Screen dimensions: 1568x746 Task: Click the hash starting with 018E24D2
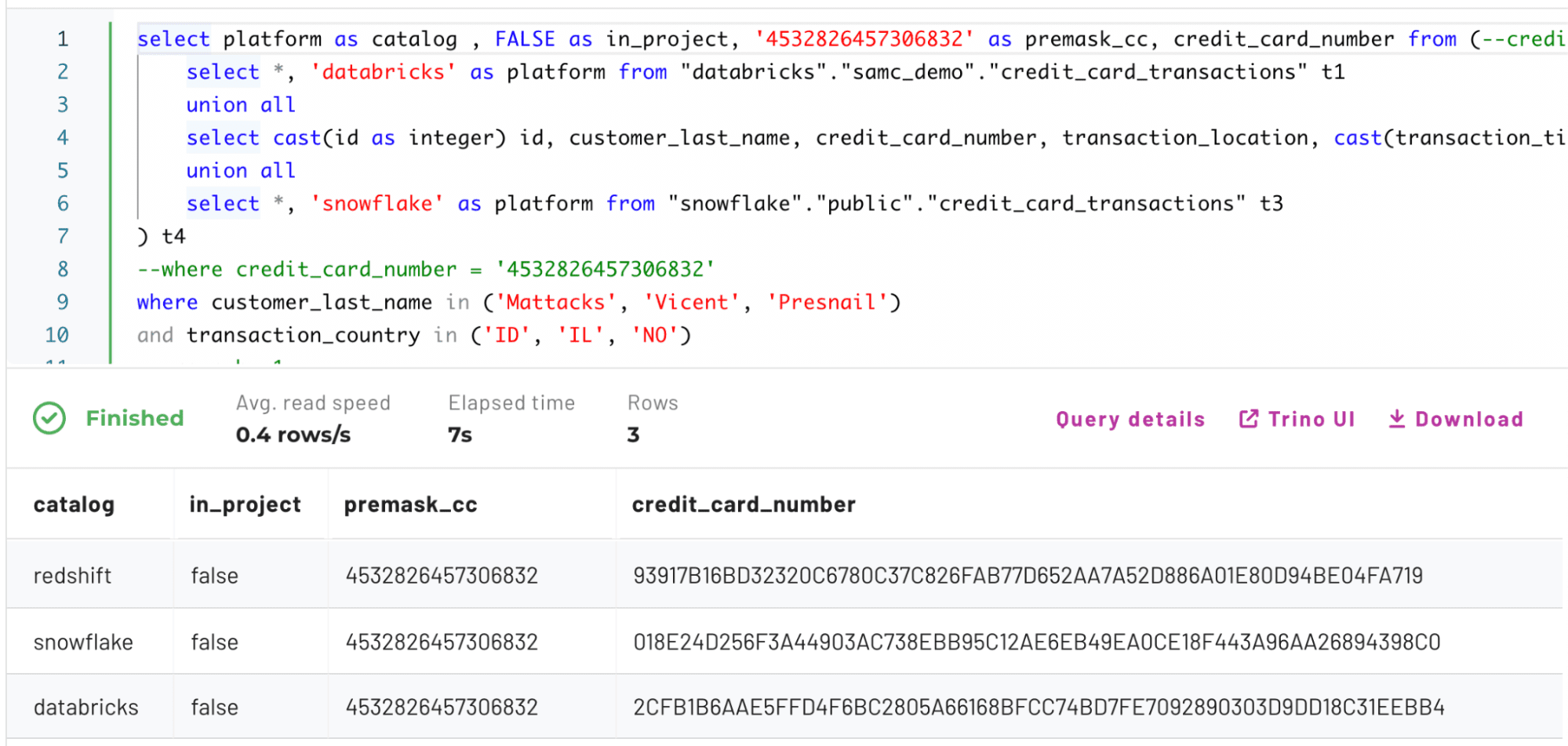1036,642
